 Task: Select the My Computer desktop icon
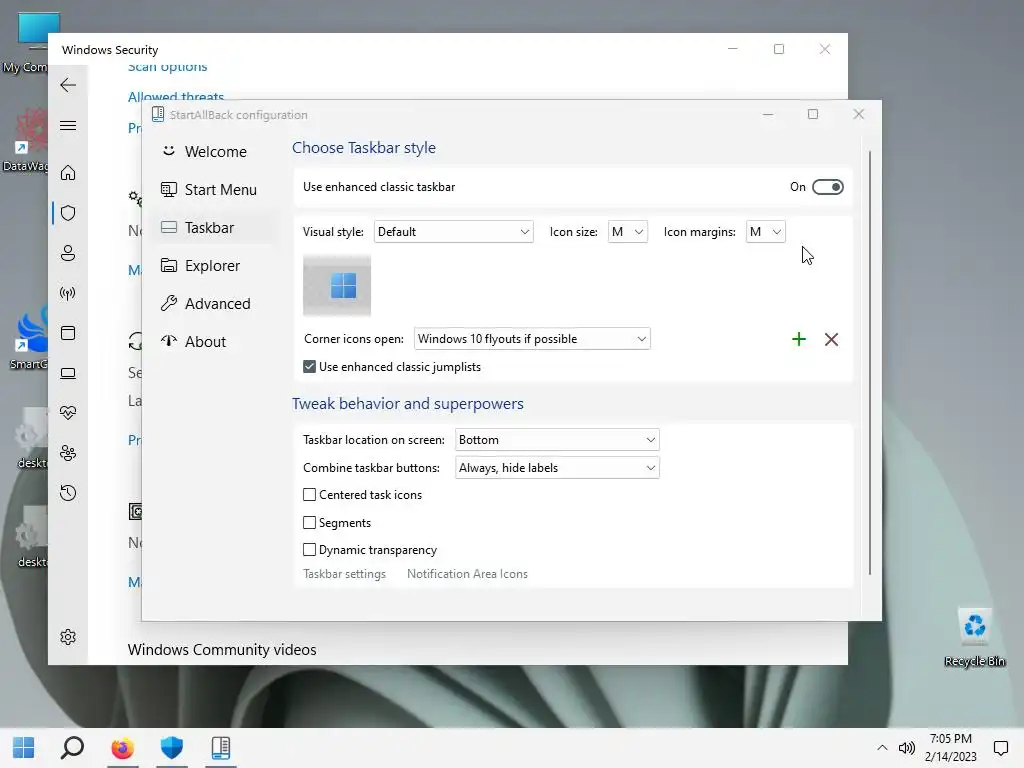[x=26, y=42]
